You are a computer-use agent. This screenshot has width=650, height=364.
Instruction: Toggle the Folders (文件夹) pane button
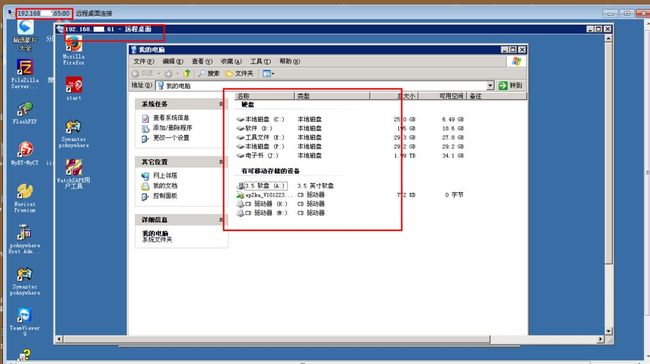[239, 73]
